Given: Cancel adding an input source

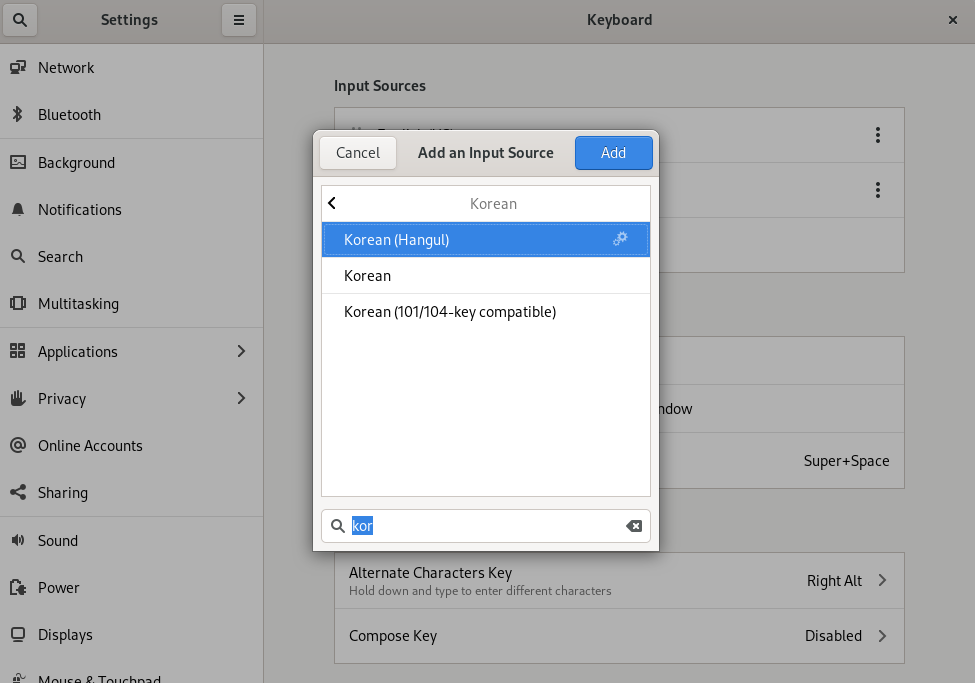Looking at the screenshot, I should click(x=358, y=153).
